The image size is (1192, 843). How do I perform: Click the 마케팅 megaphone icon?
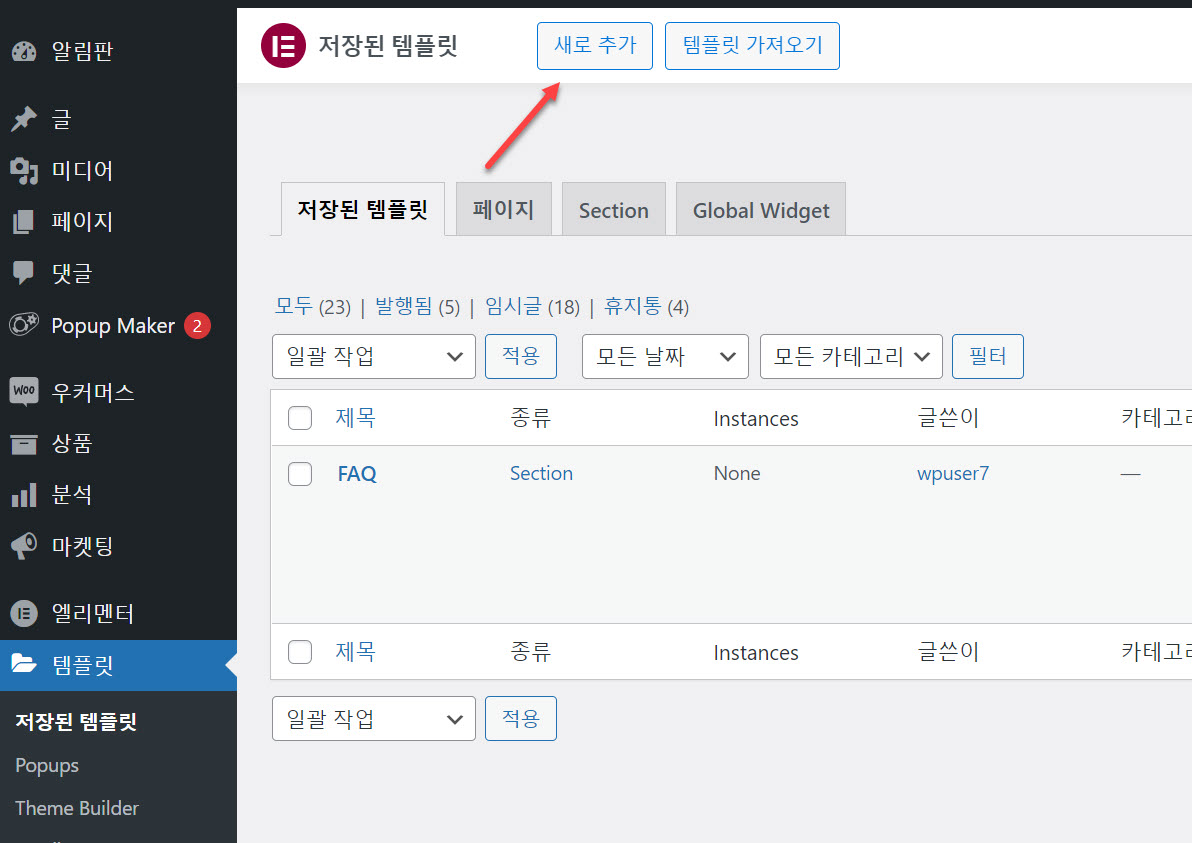click(24, 545)
